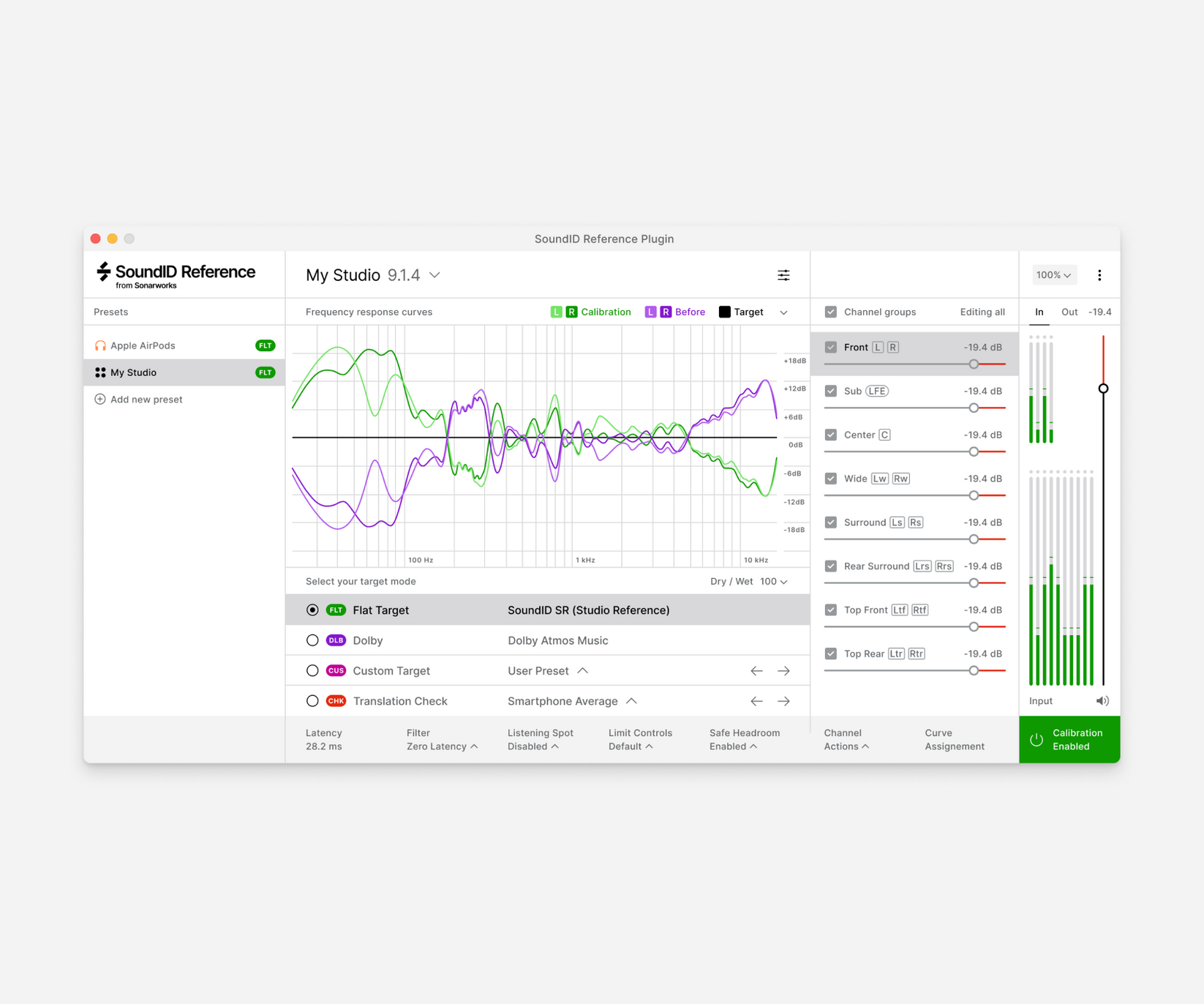
Task: Adjust the Center channel gain slider
Action: click(x=973, y=452)
